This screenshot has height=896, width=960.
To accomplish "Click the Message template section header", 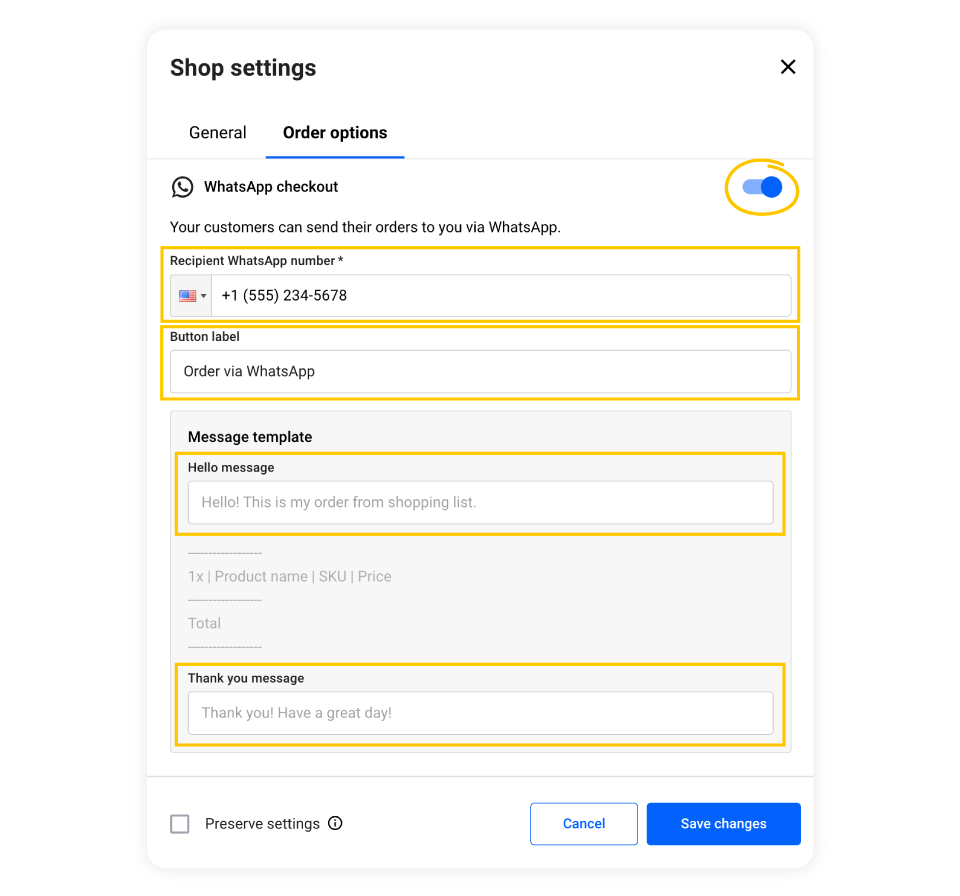I will (249, 437).
